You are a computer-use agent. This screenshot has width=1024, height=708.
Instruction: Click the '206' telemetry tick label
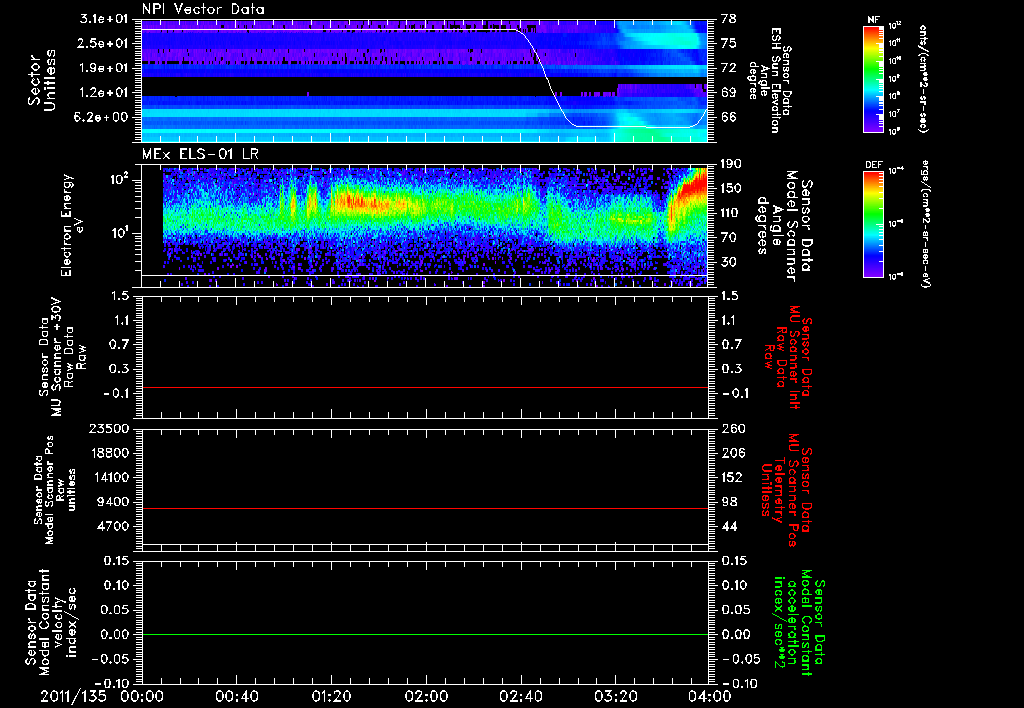733,453
